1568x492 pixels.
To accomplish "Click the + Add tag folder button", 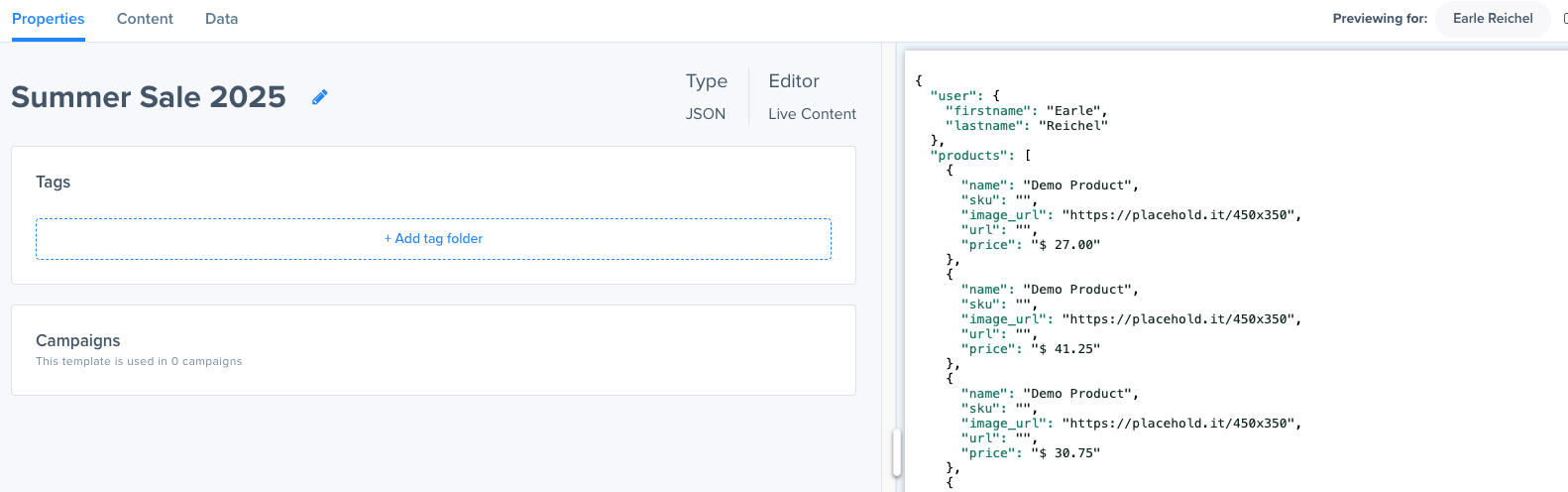I will 433,239.
